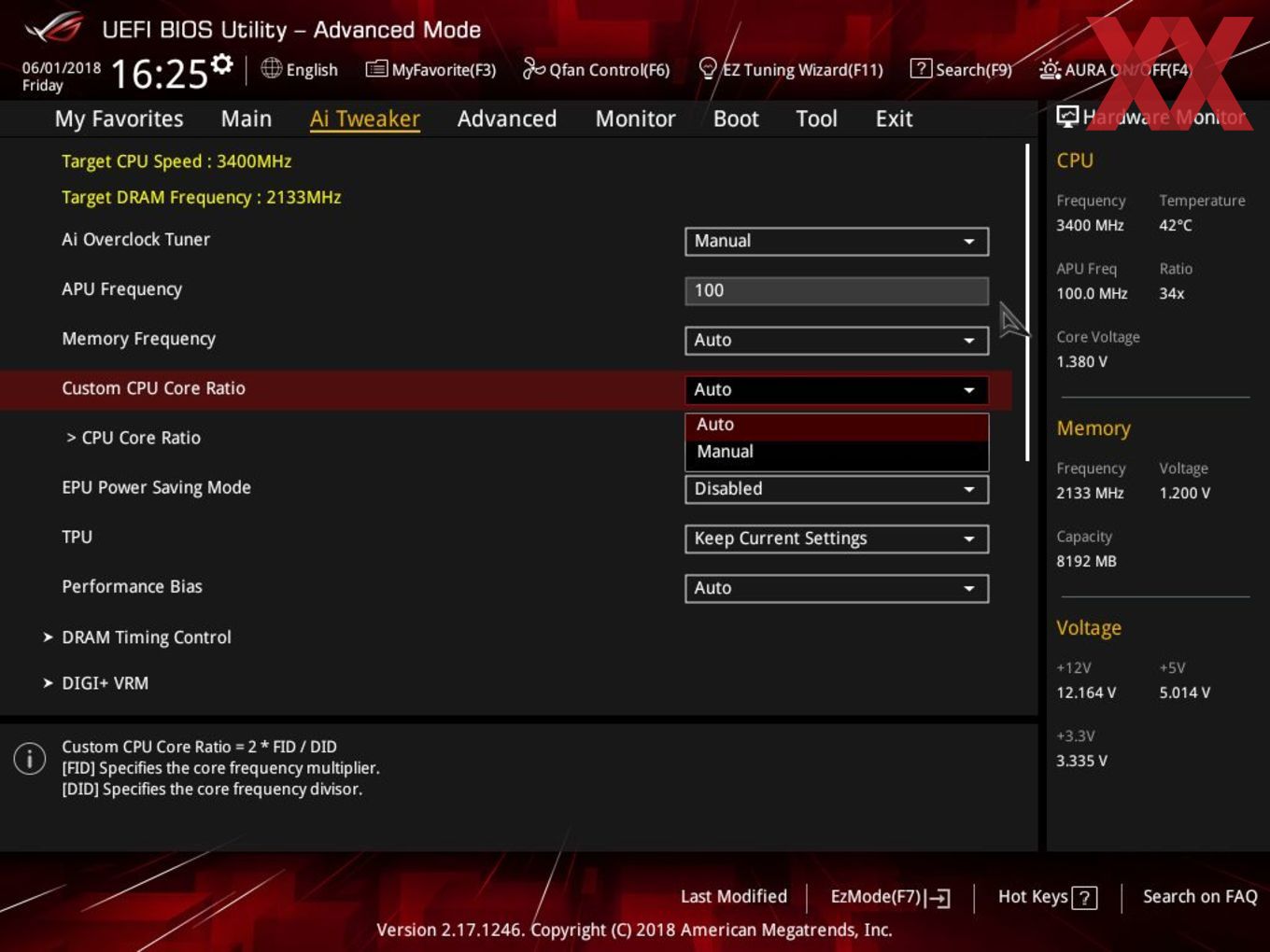Click the Search question mark icon
The height and width of the screenshot is (952, 1270).
click(921, 69)
